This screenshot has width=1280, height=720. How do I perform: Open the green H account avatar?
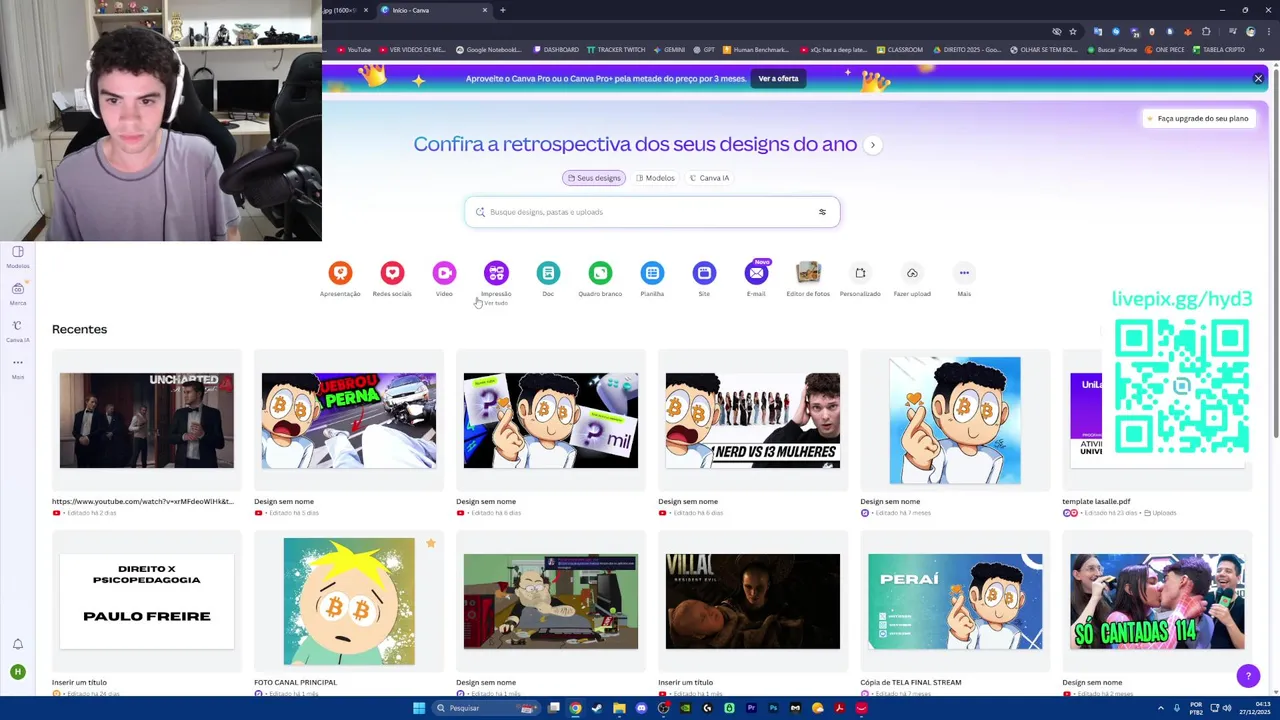point(17,672)
